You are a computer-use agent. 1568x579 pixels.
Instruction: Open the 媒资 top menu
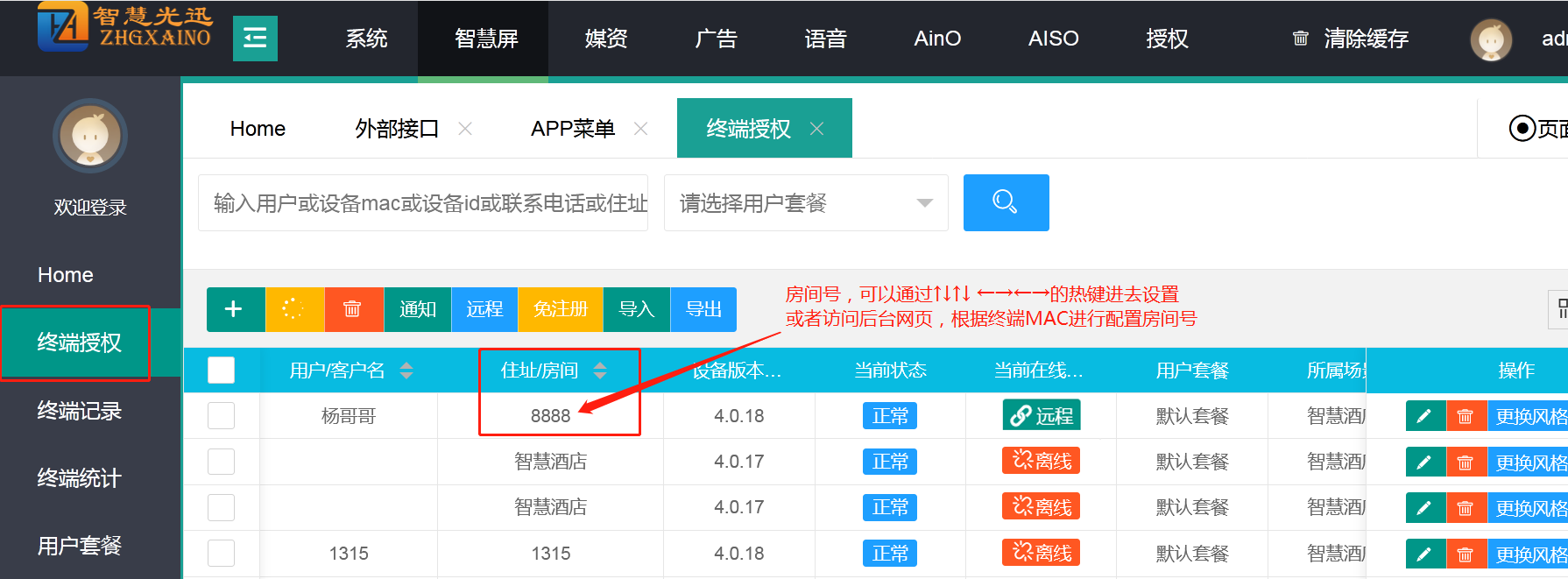pyautogui.click(x=605, y=39)
